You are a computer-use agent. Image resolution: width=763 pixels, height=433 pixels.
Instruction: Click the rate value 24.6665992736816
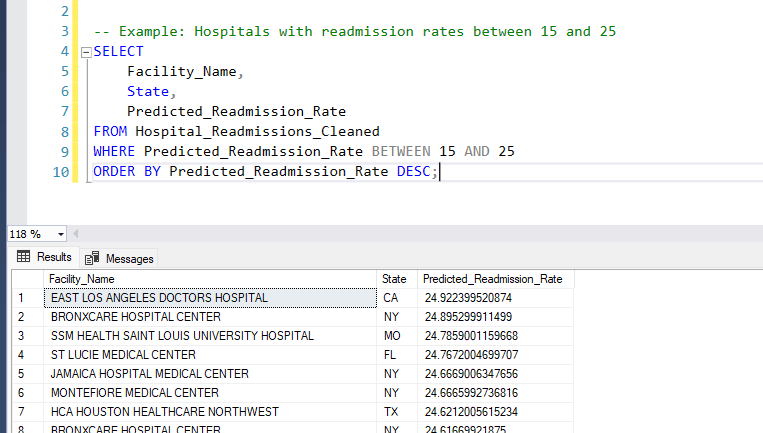pos(495,393)
